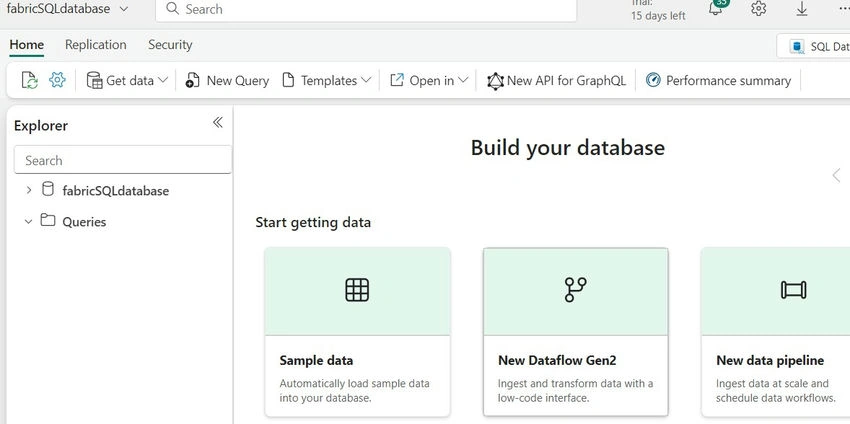Click the download icon in top bar
The height and width of the screenshot is (424, 850).
[x=802, y=9]
